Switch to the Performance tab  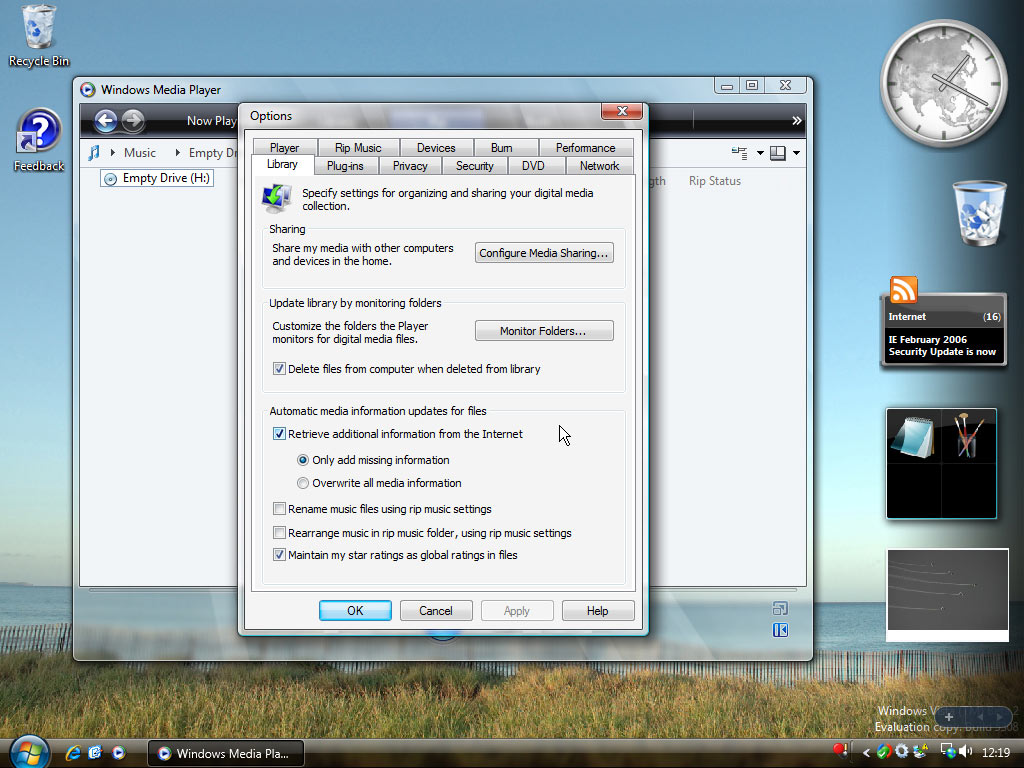(585, 148)
